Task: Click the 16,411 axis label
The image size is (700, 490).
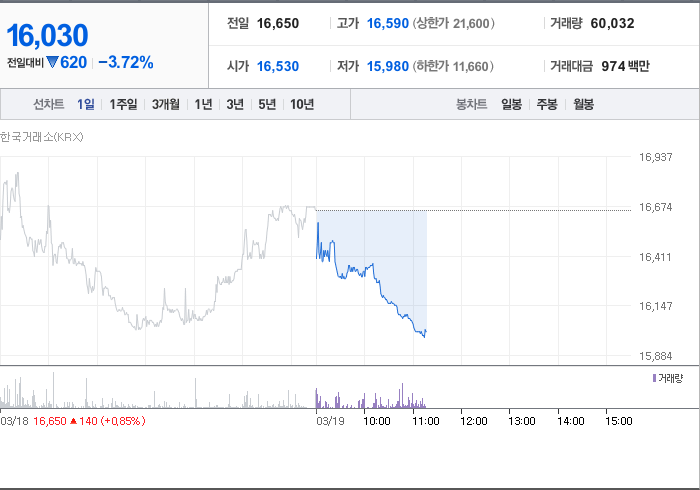Action: [655, 257]
